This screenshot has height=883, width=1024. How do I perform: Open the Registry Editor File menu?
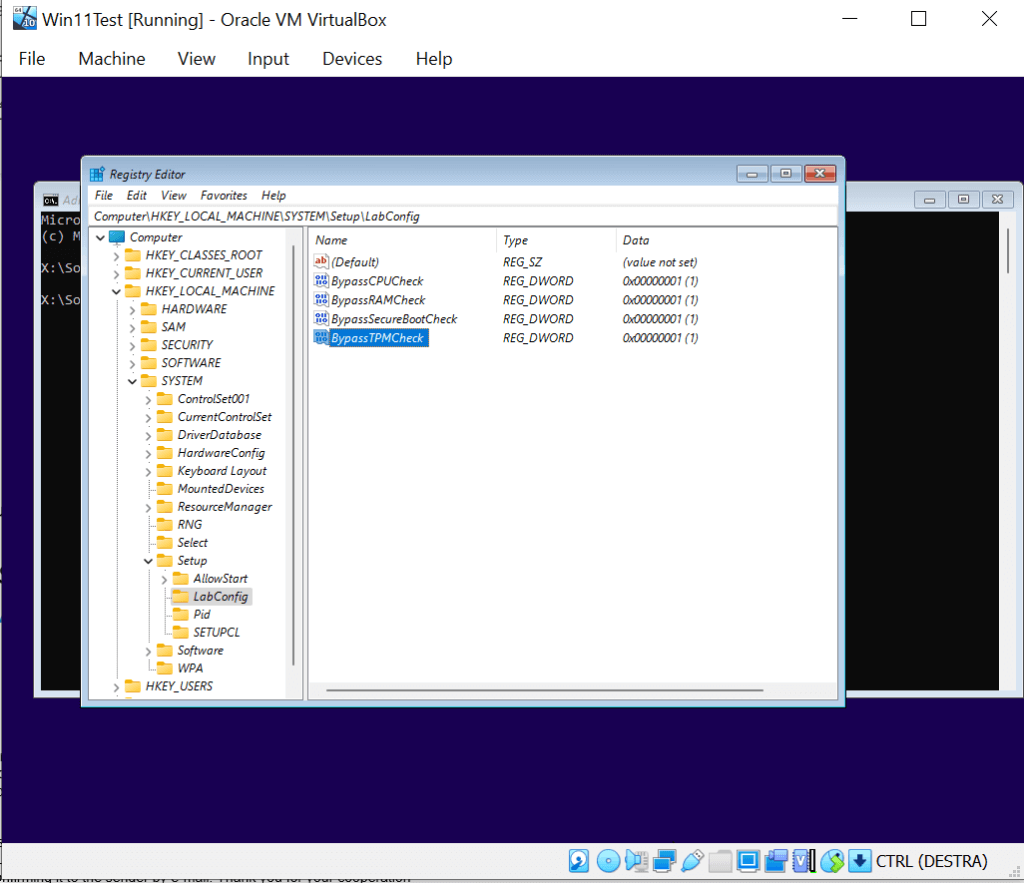click(x=104, y=195)
